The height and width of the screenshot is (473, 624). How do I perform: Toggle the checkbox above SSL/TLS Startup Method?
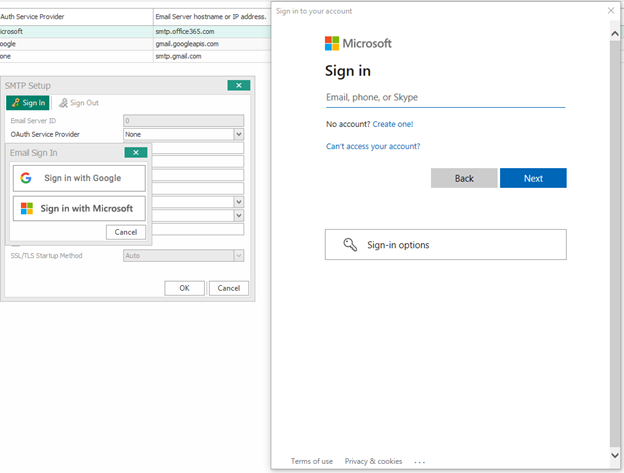click(15, 244)
